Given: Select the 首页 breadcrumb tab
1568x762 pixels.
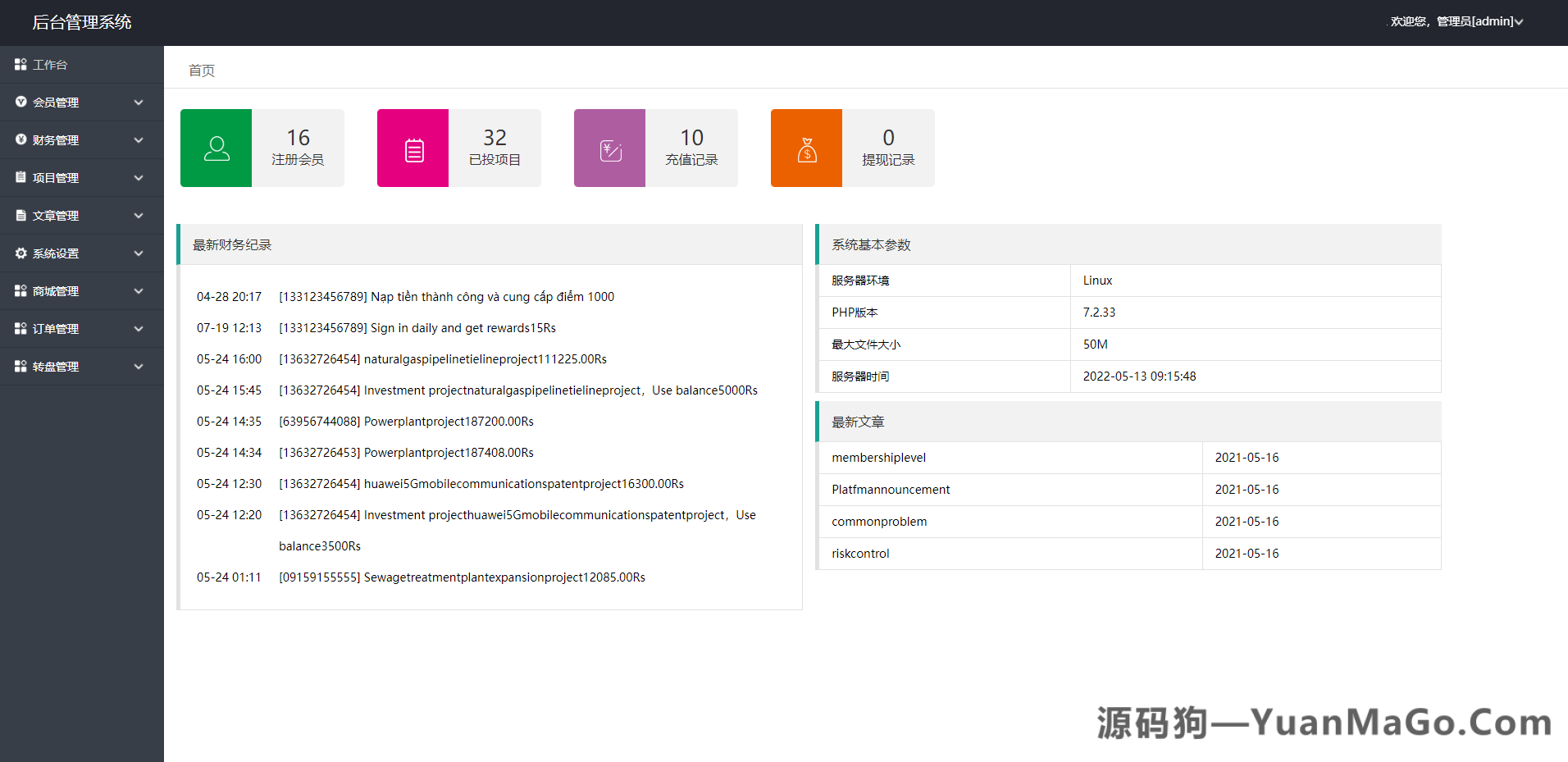Looking at the screenshot, I should click(x=202, y=71).
